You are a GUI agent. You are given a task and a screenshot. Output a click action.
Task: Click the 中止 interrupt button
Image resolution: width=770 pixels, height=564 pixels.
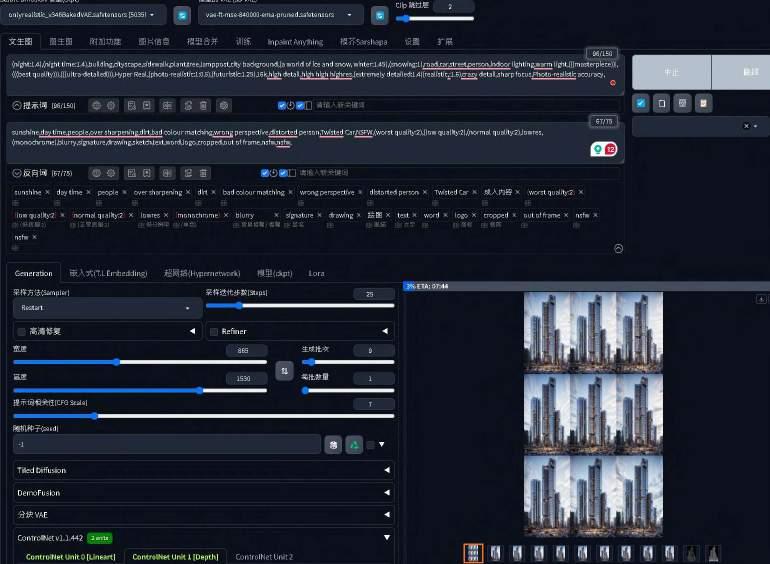coord(671,72)
